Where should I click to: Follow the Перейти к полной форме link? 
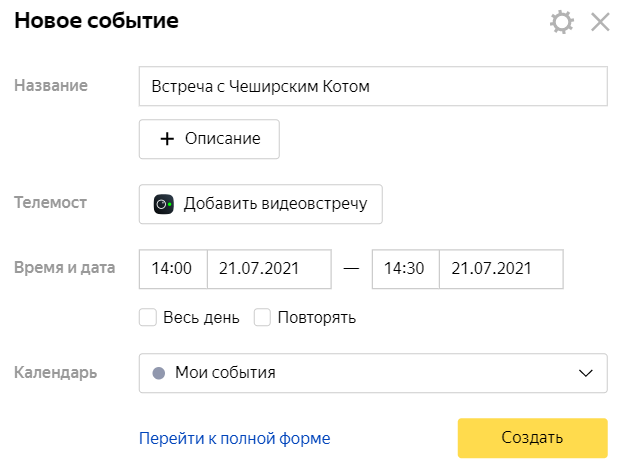(x=234, y=438)
